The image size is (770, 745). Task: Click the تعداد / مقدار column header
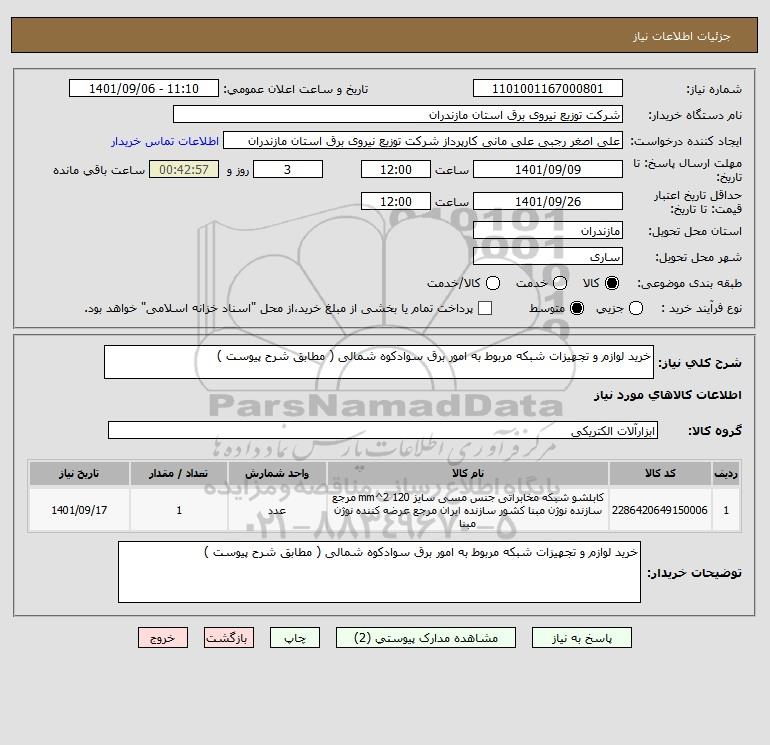tap(179, 473)
